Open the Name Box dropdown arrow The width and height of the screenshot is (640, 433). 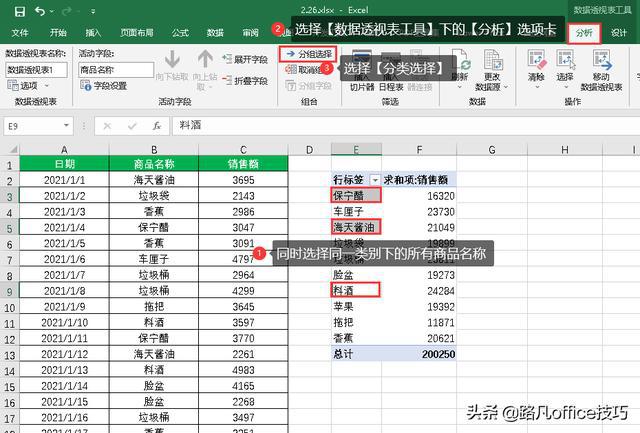click(x=66, y=126)
